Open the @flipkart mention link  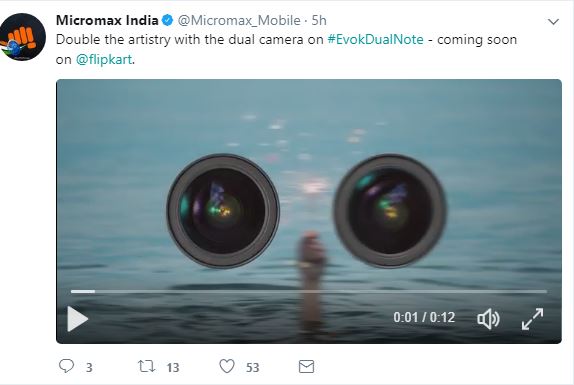coord(104,59)
